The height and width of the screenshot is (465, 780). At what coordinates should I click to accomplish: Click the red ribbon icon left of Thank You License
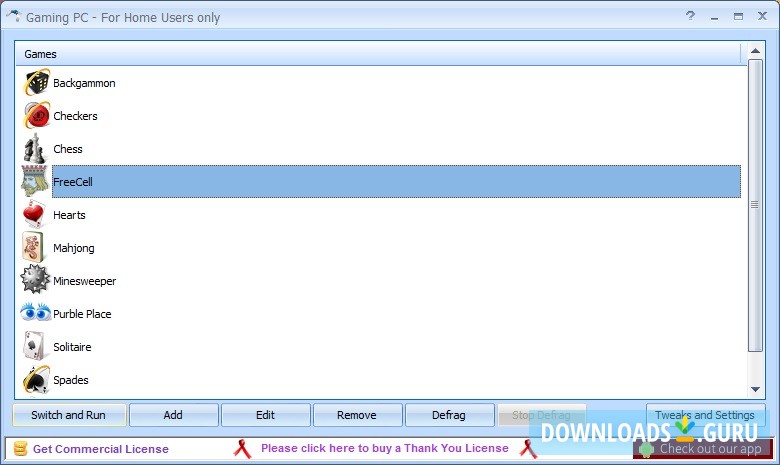pyautogui.click(x=242, y=449)
